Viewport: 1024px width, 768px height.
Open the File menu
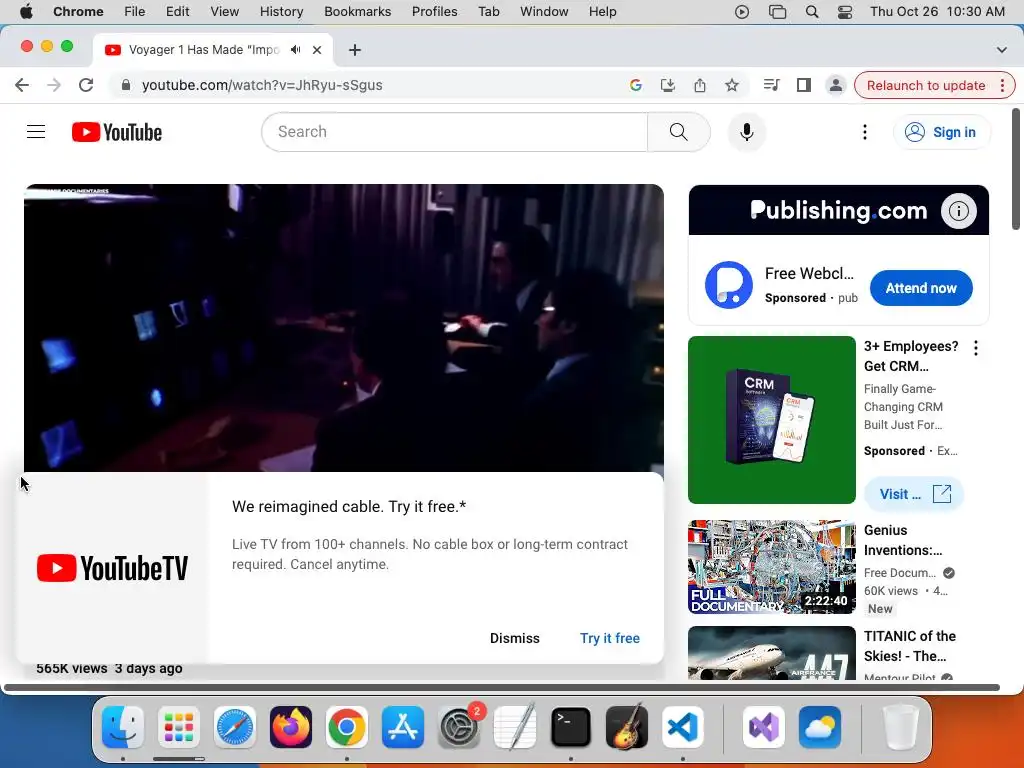point(135,11)
